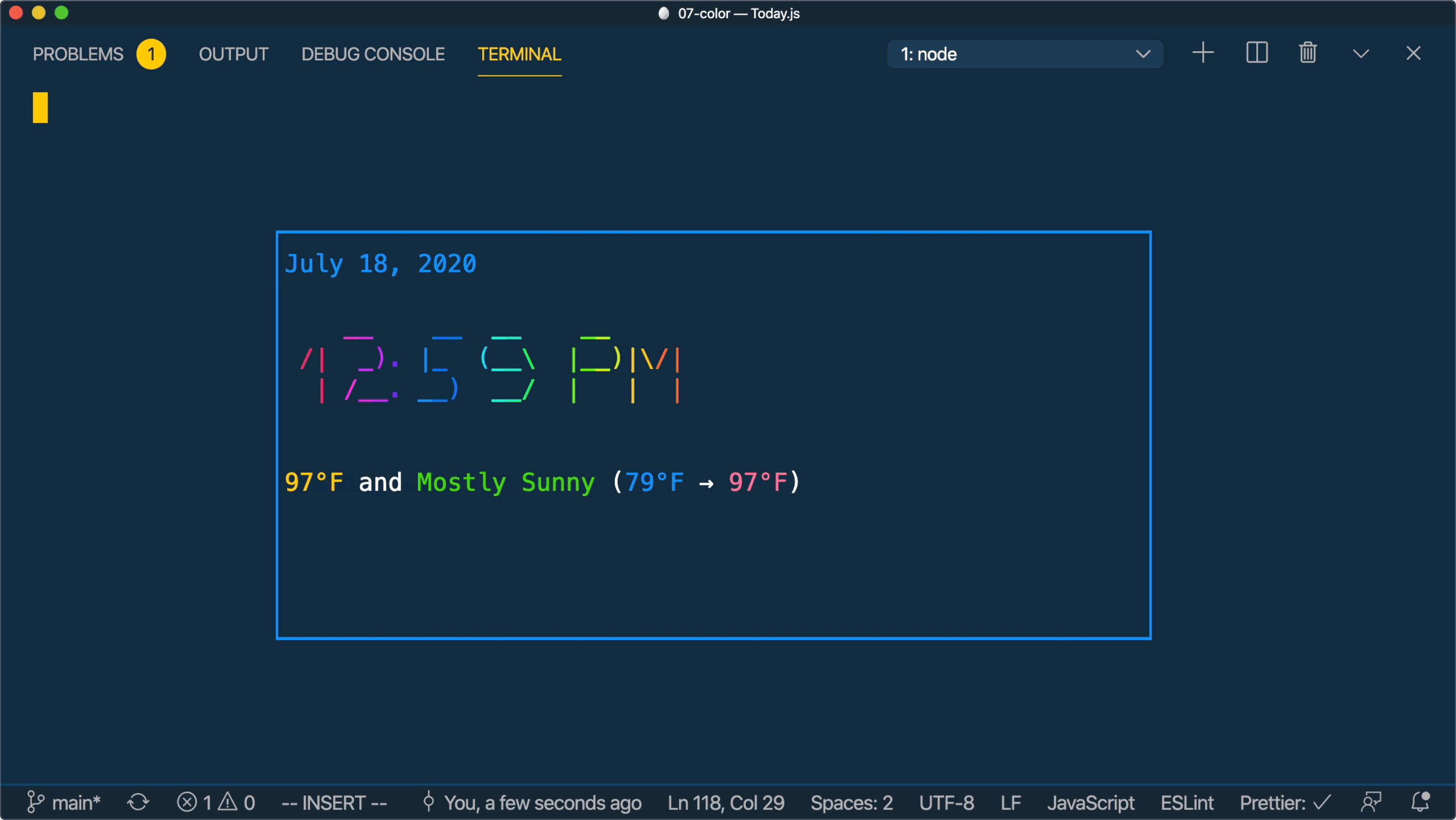Open the PROBLEMS panel tab
1456x820 pixels.
(77, 54)
